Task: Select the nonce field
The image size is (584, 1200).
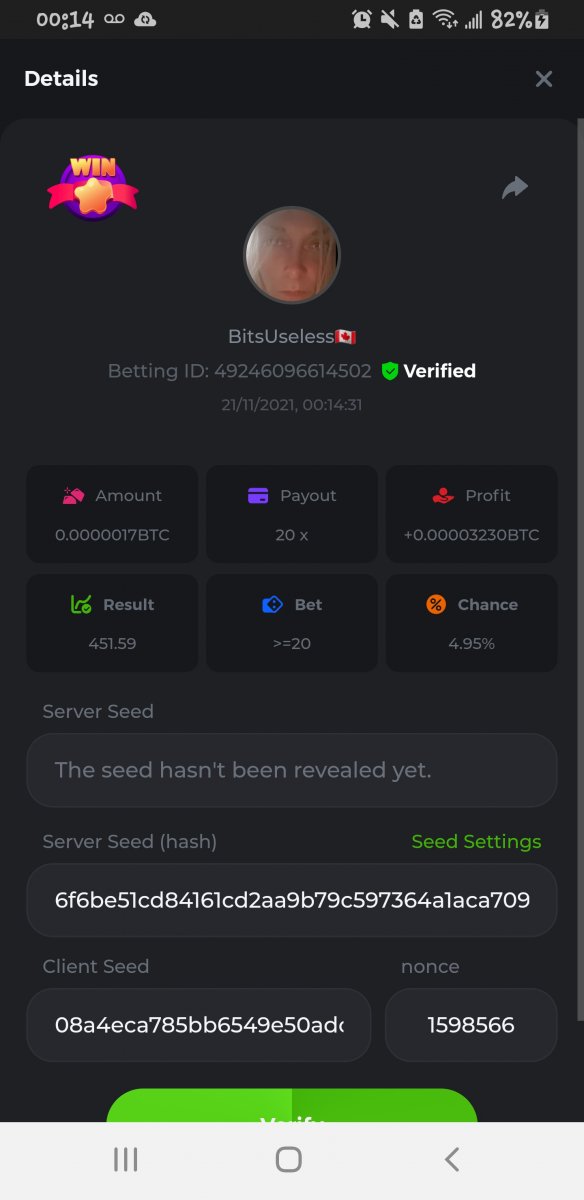Action: tap(471, 1025)
